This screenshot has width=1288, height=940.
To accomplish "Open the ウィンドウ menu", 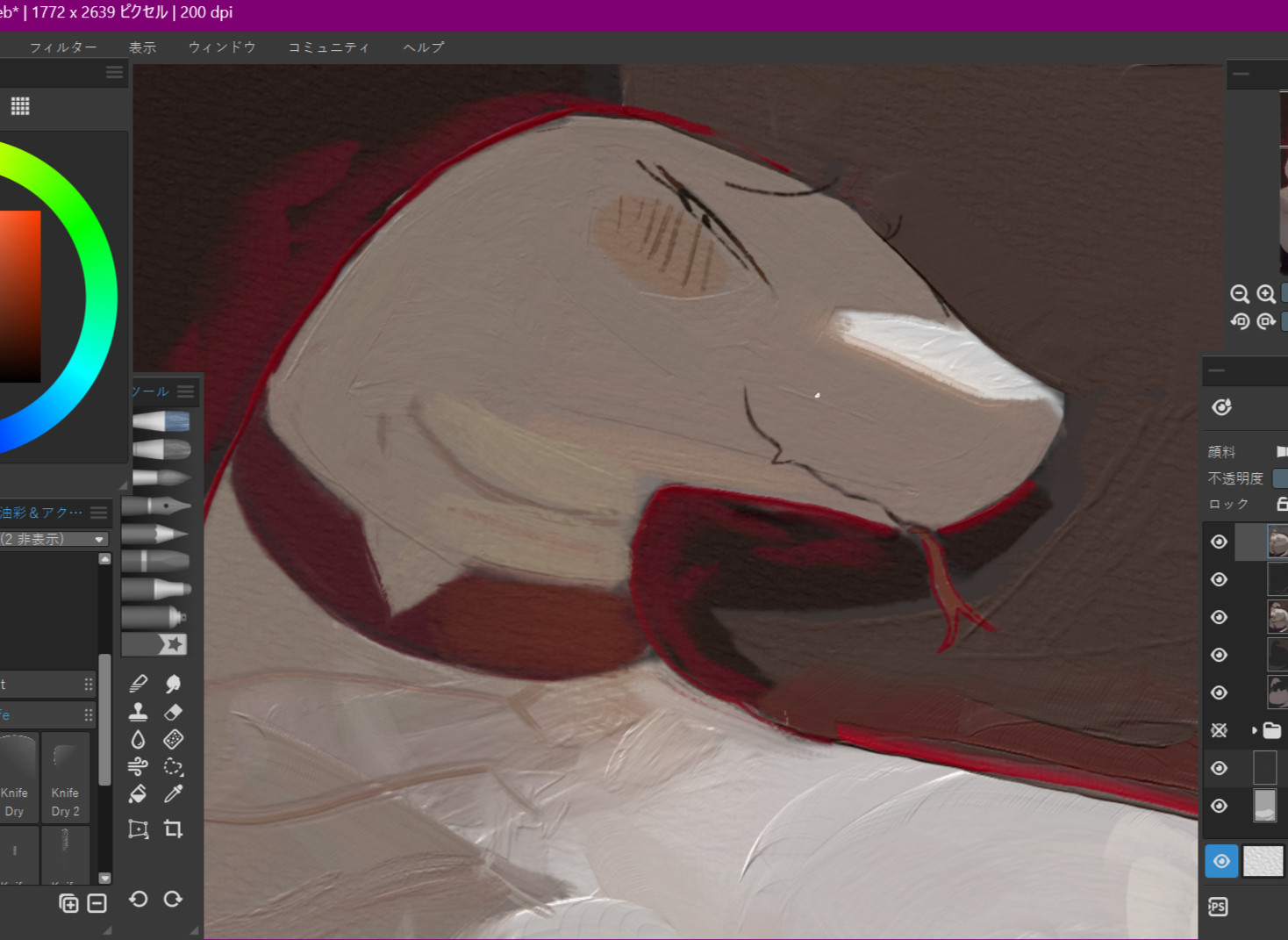I will tap(222, 47).
